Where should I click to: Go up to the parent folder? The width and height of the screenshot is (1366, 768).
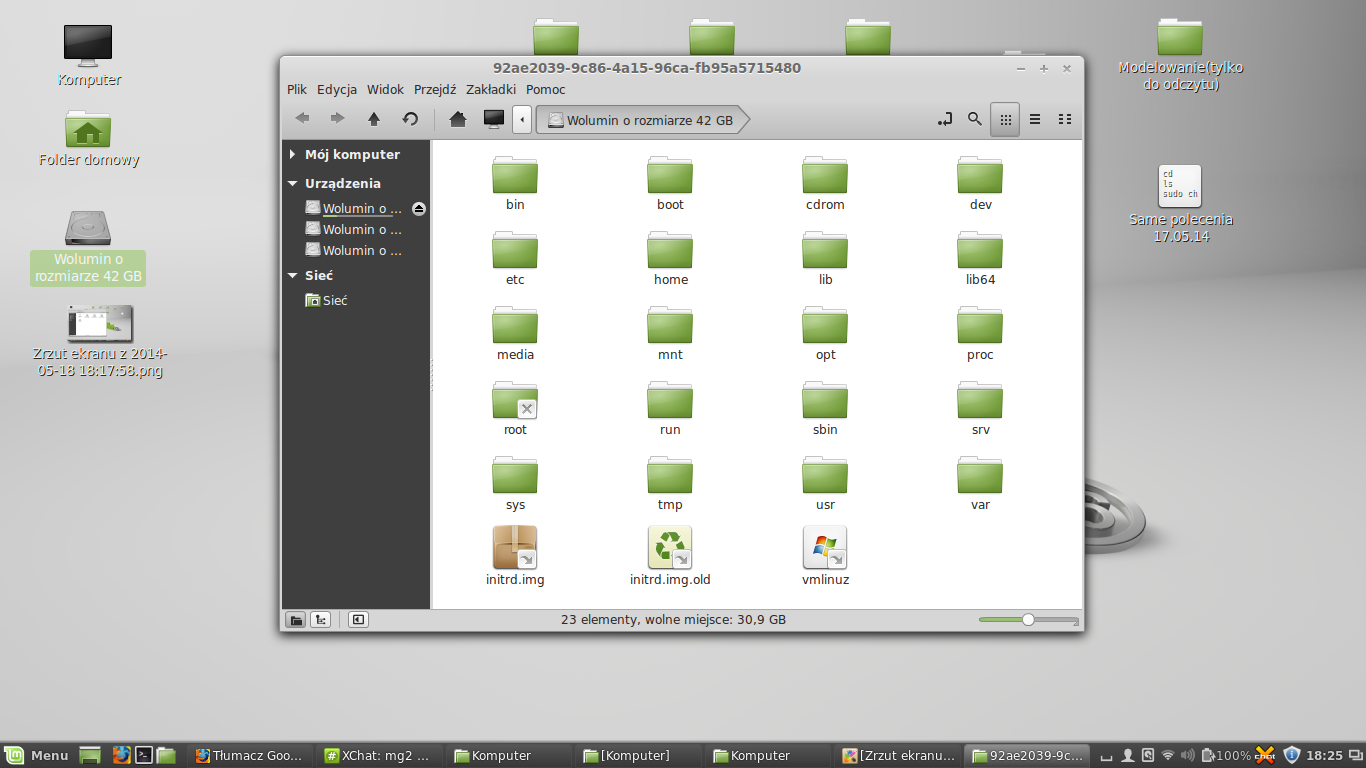pos(374,119)
